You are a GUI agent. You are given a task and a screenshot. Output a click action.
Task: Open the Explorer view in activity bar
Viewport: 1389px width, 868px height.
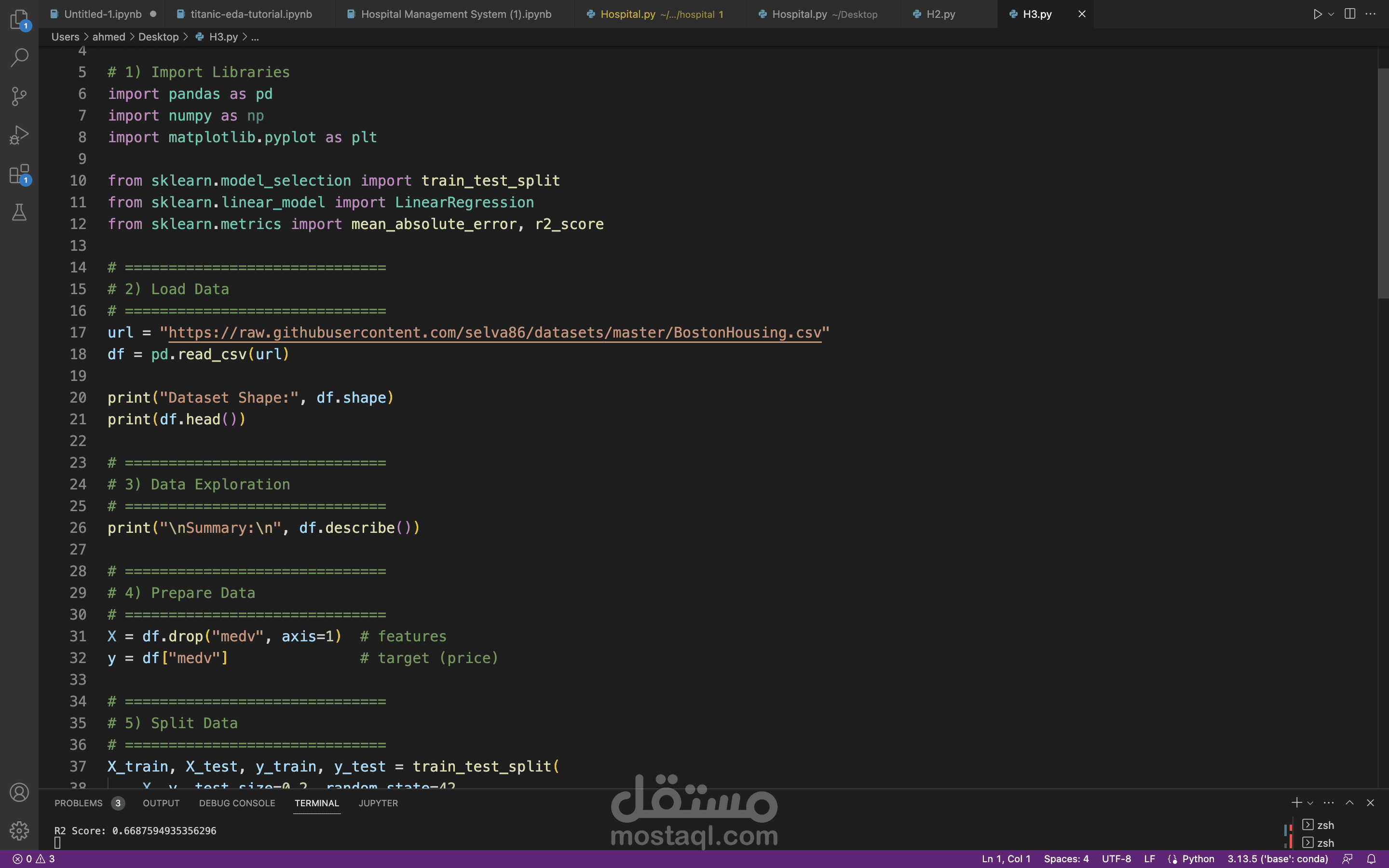pyautogui.click(x=19, y=19)
